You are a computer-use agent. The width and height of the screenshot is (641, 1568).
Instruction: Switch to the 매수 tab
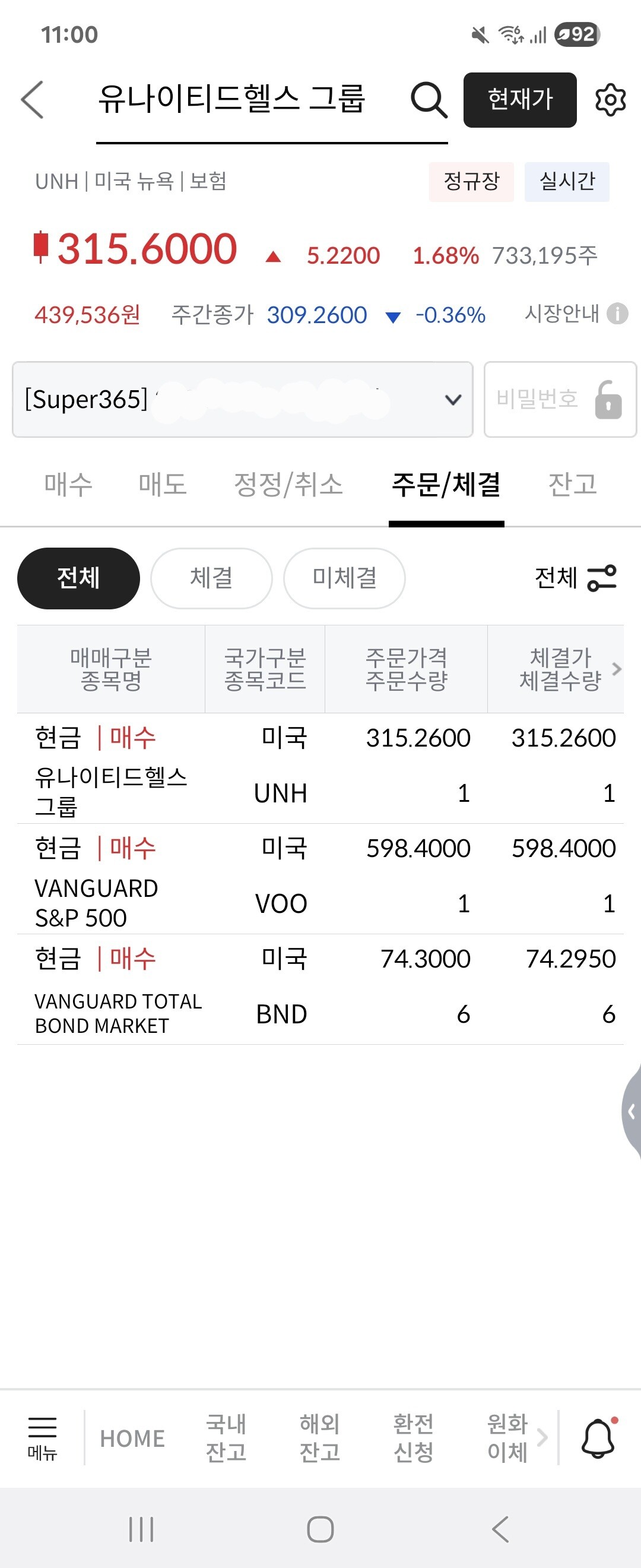[x=68, y=485]
